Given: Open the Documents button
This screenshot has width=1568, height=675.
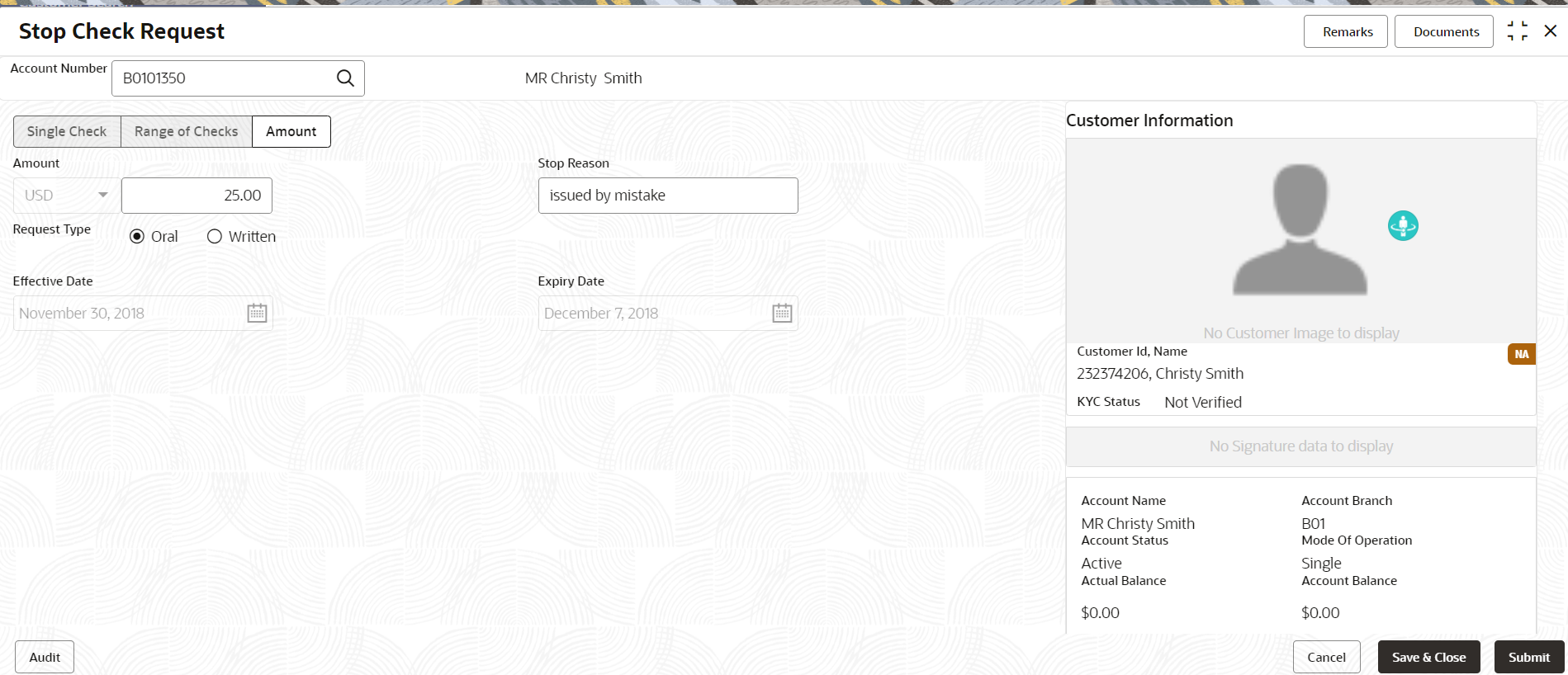Looking at the screenshot, I should tap(1444, 31).
